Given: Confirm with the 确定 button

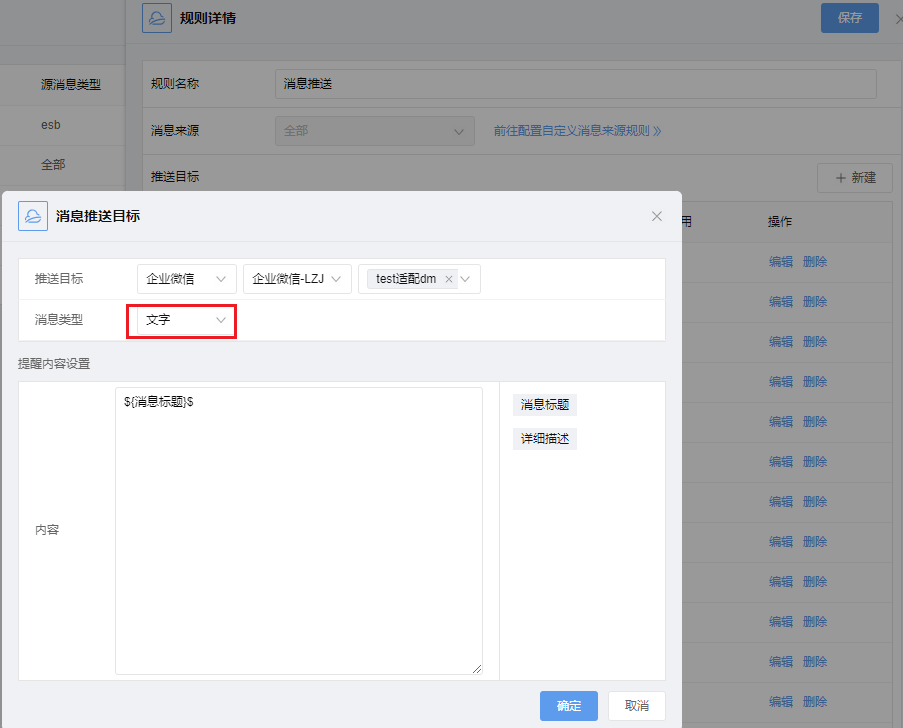Looking at the screenshot, I should pyautogui.click(x=568, y=706).
